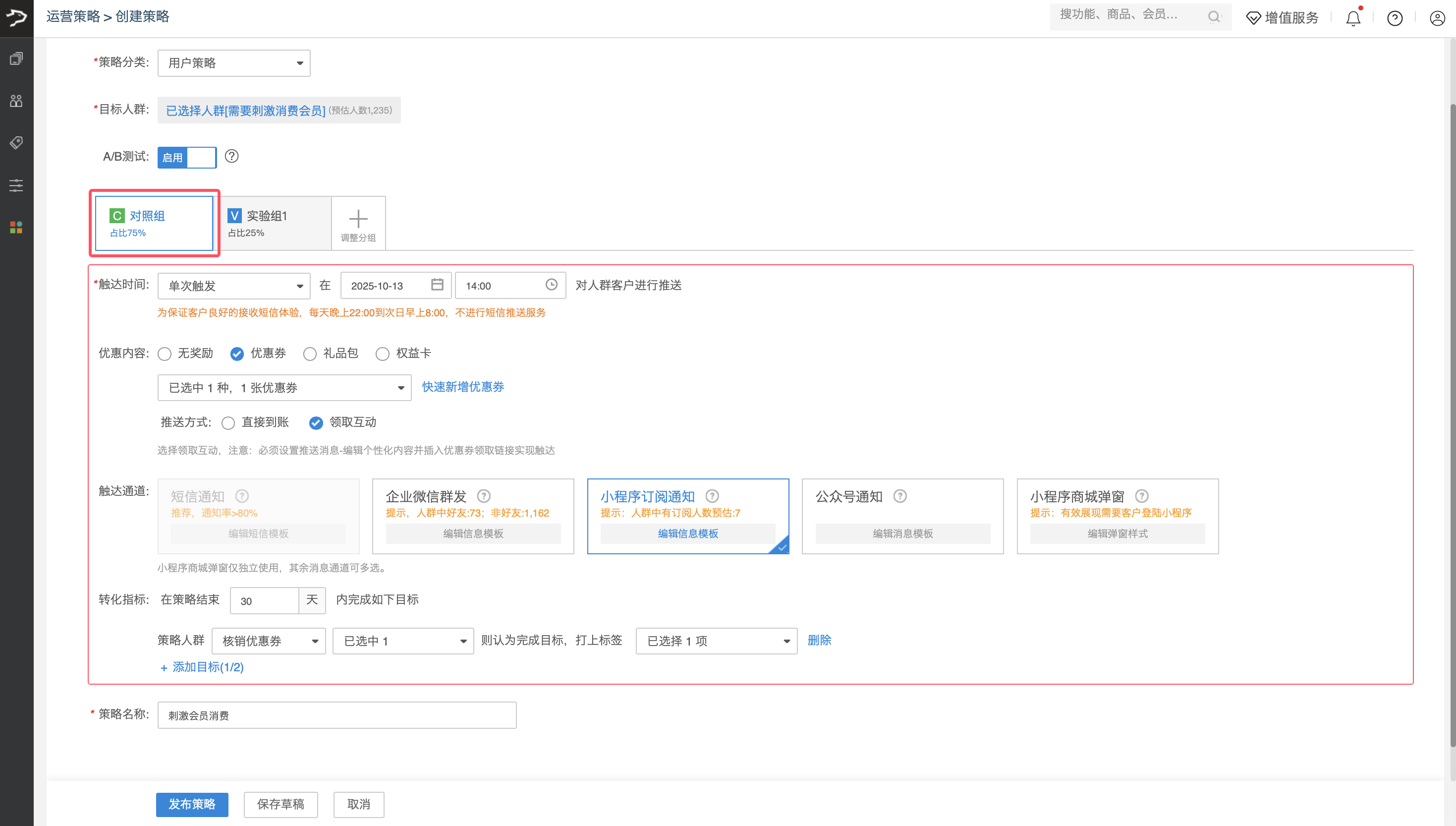
Task: Select the 礼品包 reward option
Action: [310, 354]
